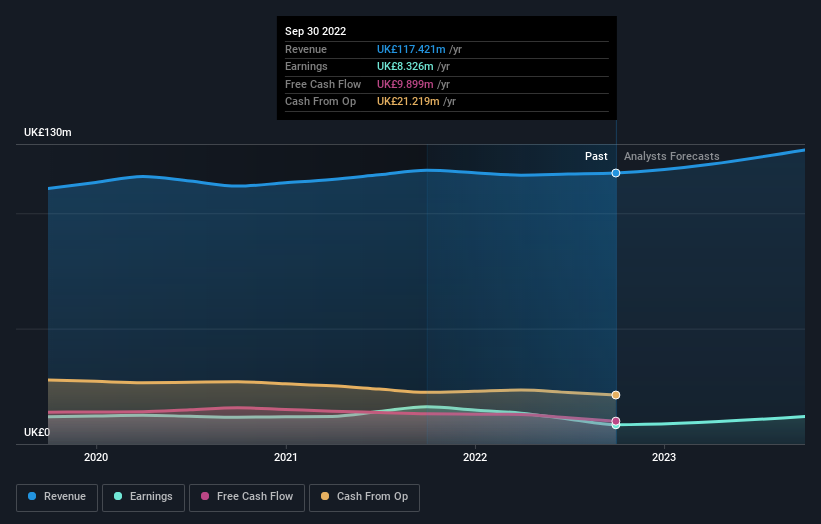This screenshot has width=821, height=524.
Task: Click the teal dot in Earnings legend
Action: (x=118, y=496)
